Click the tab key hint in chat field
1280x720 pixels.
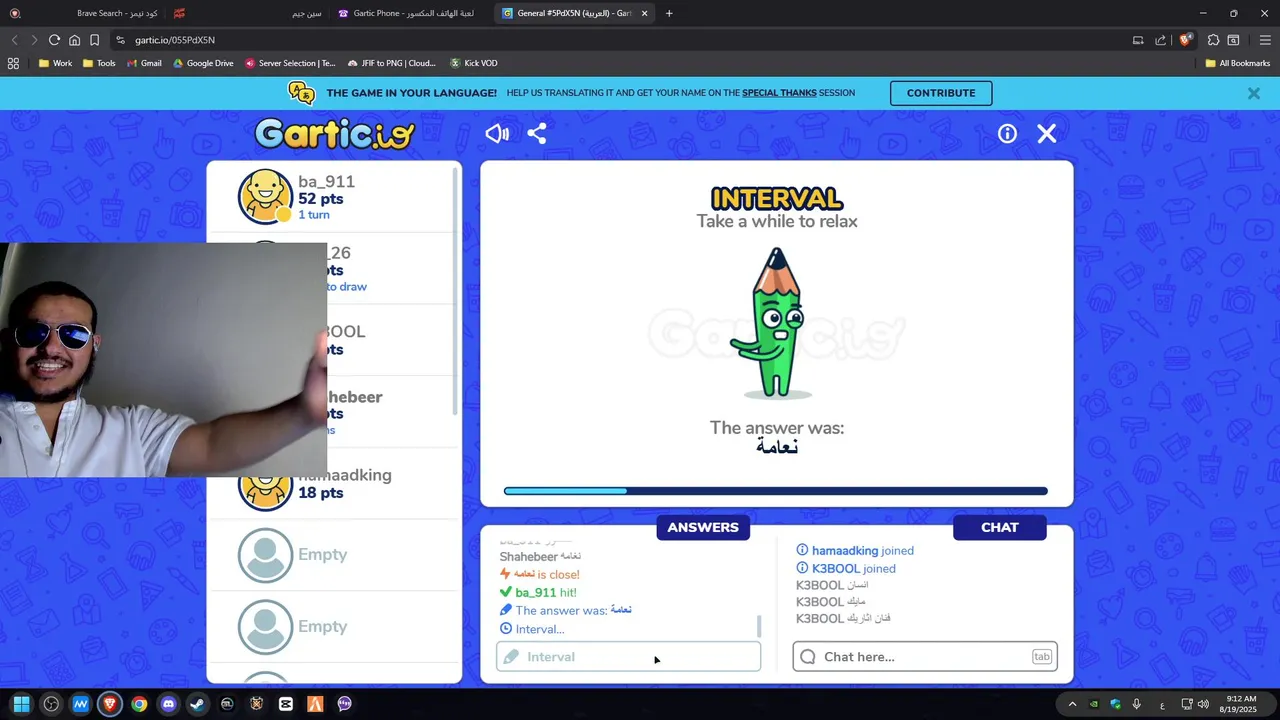pyautogui.click(x=1042, y=657)
